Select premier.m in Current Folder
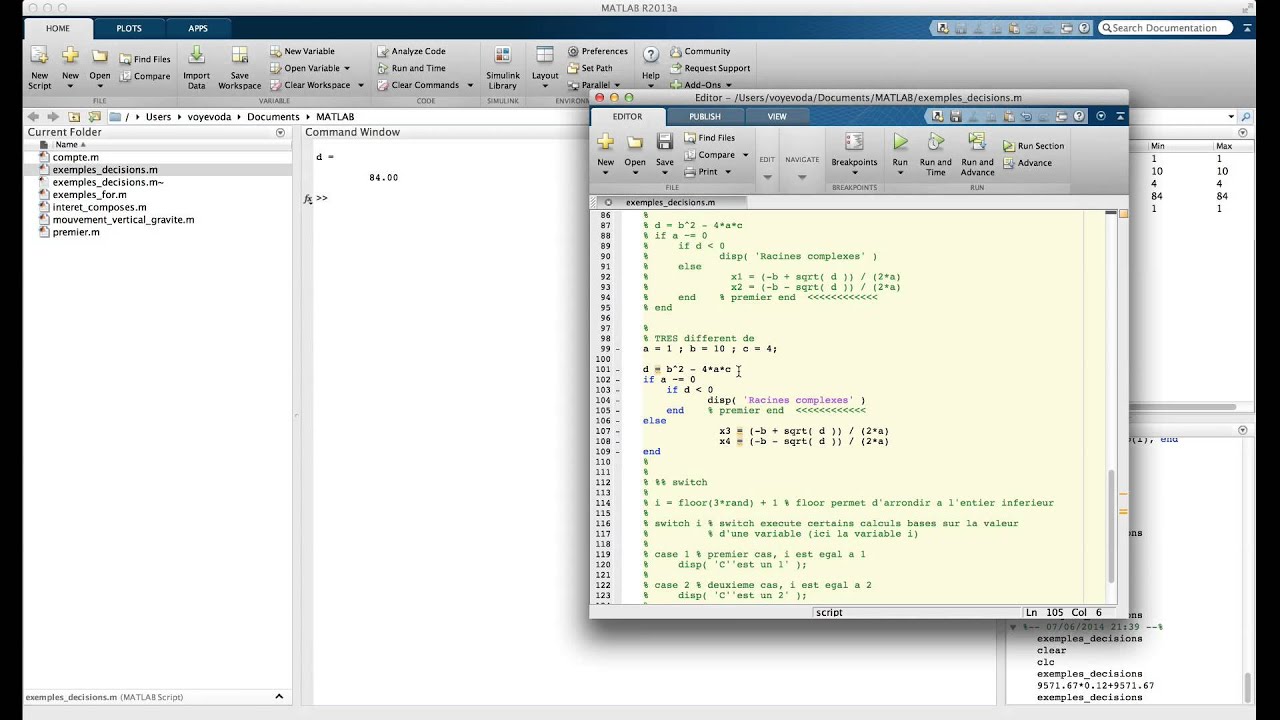This screenshot has width=1280, height=720. coord(76,232)
